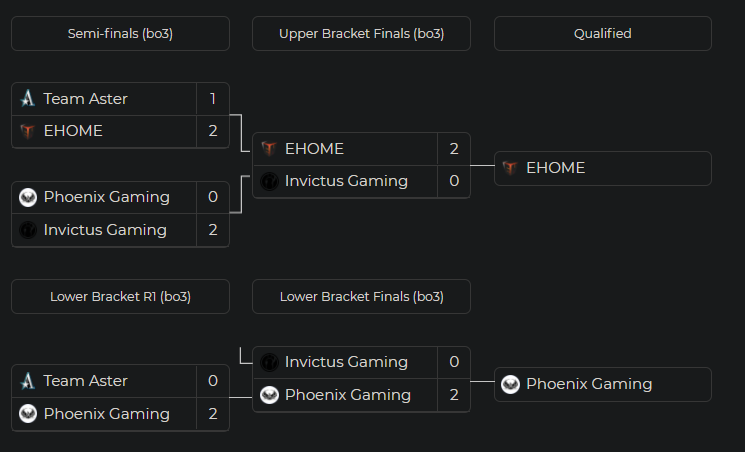Open Invictus Gaming name link in Semi-finals

104,230
